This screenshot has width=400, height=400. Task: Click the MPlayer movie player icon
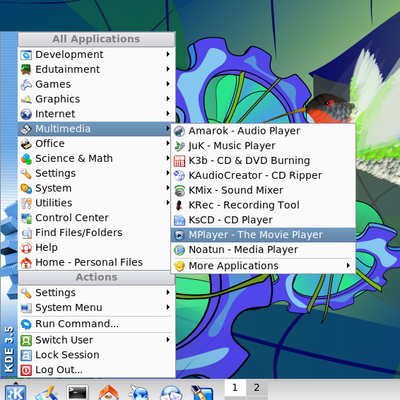coord(179,235)
